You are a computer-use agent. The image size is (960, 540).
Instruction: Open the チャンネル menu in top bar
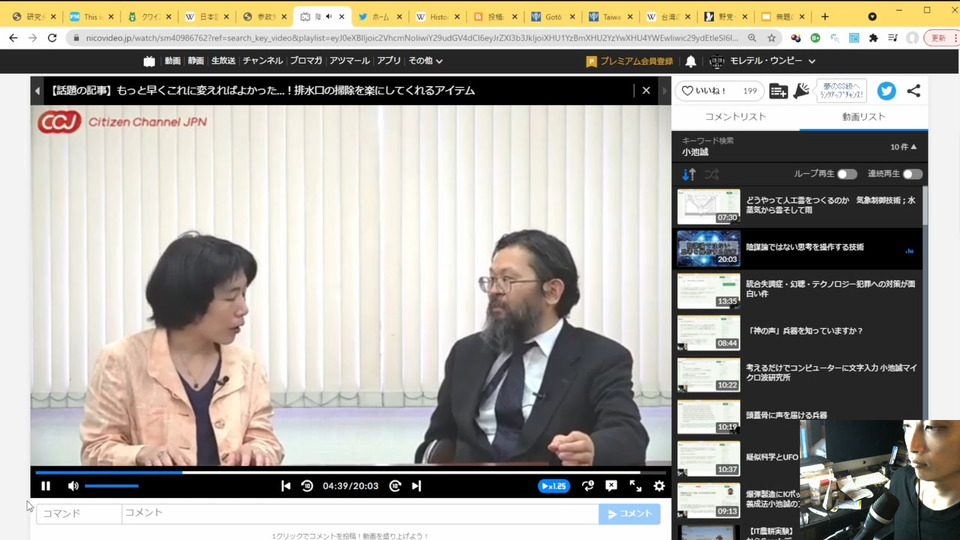(x=263, y=61)
